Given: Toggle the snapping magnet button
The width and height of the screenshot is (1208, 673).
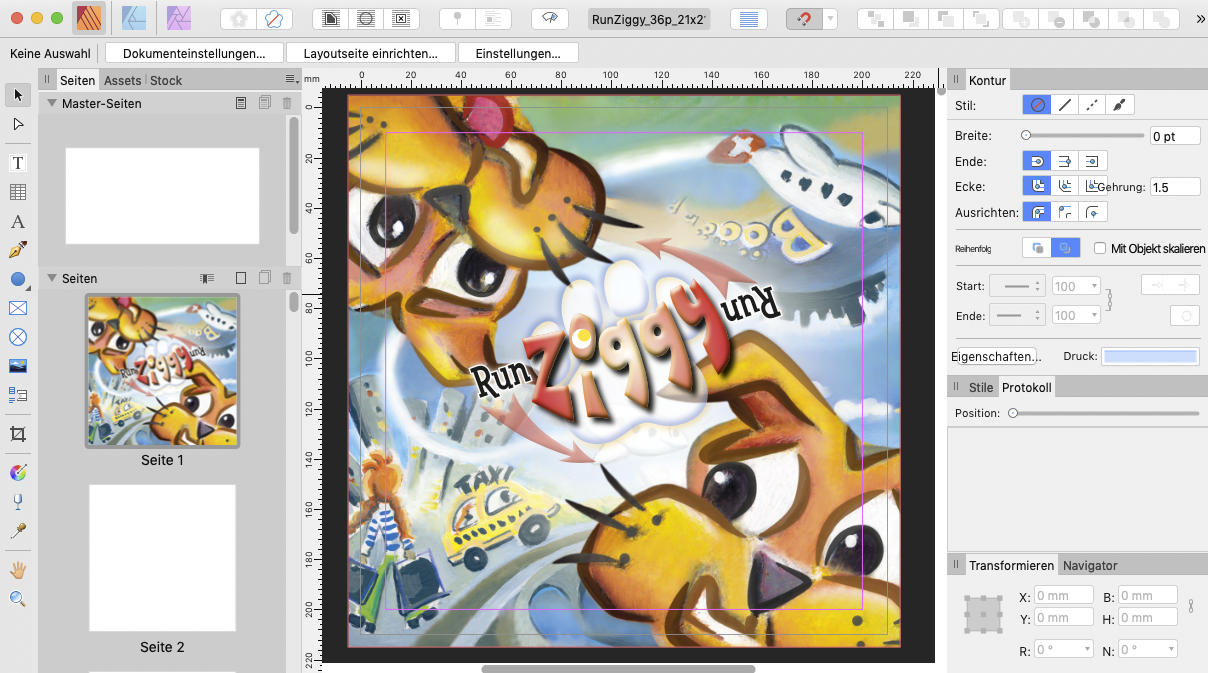Looking at the screenshot, I should (803, 19).
